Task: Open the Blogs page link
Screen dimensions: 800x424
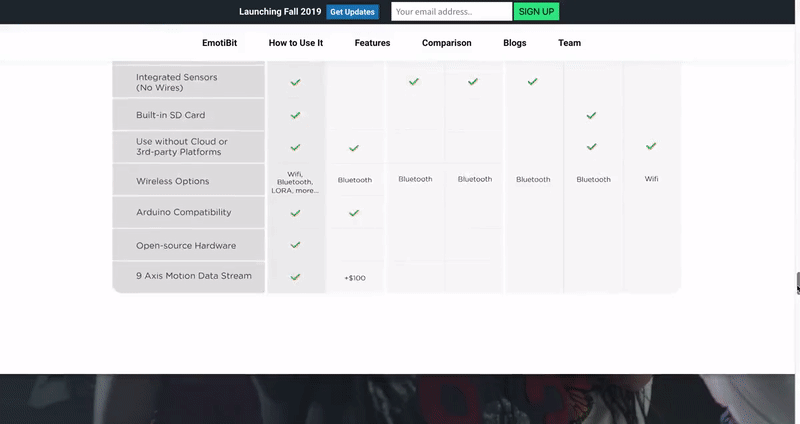Action: (x=515, y=43)
